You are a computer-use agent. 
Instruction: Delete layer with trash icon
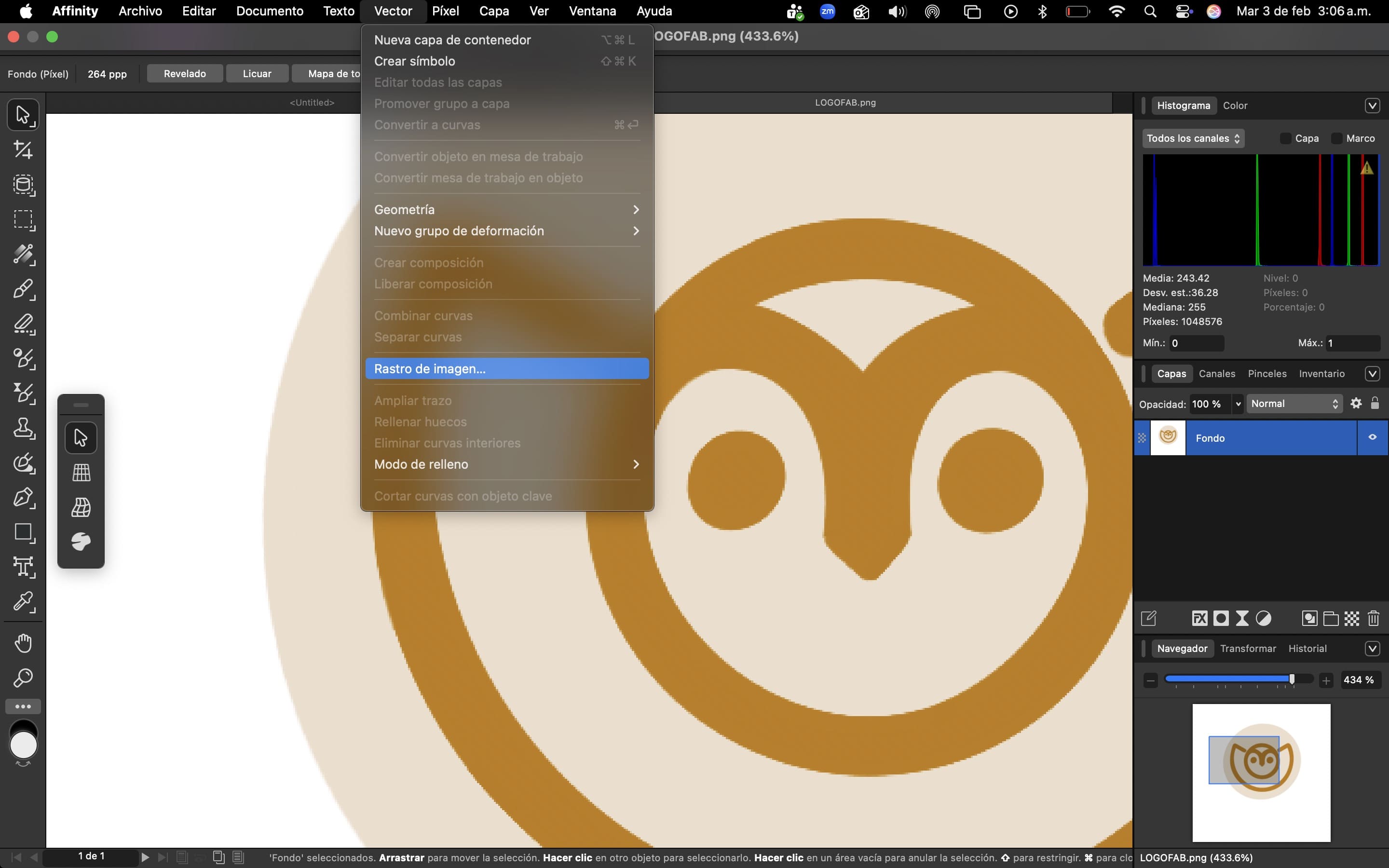[x=1374, y=618]
